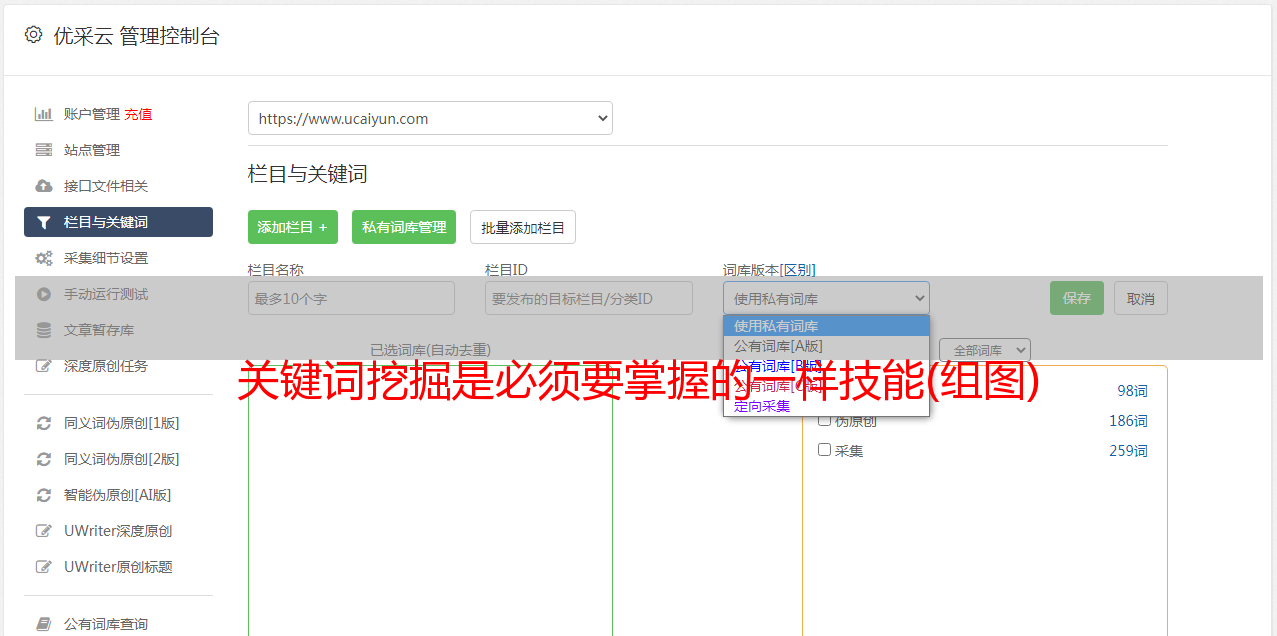The image size is (1277, 636).
Task: Click the 已选词库 selected-list box
Action: tap(430, 500)
